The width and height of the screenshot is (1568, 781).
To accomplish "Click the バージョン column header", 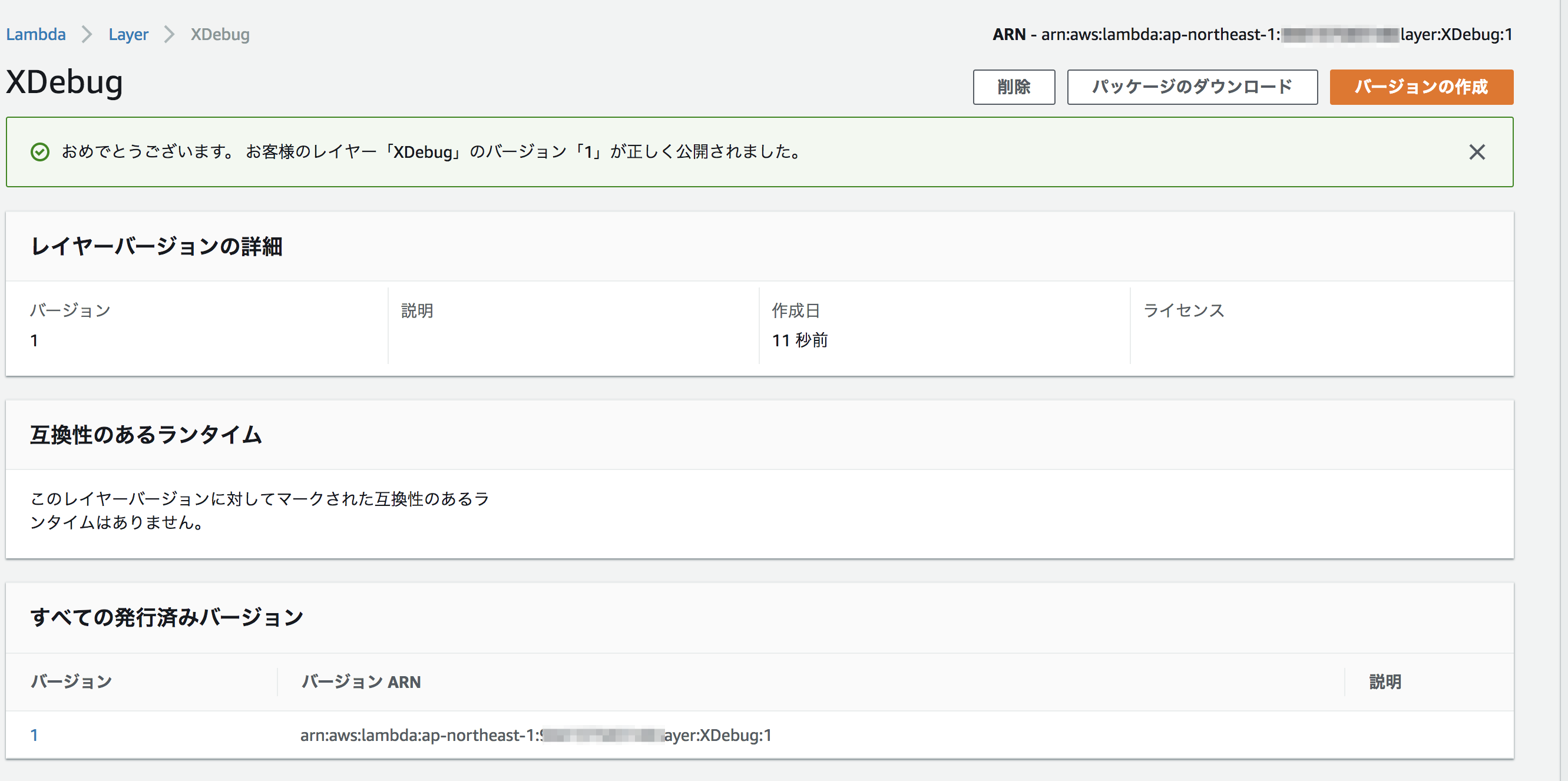I will tap(71, 681).
